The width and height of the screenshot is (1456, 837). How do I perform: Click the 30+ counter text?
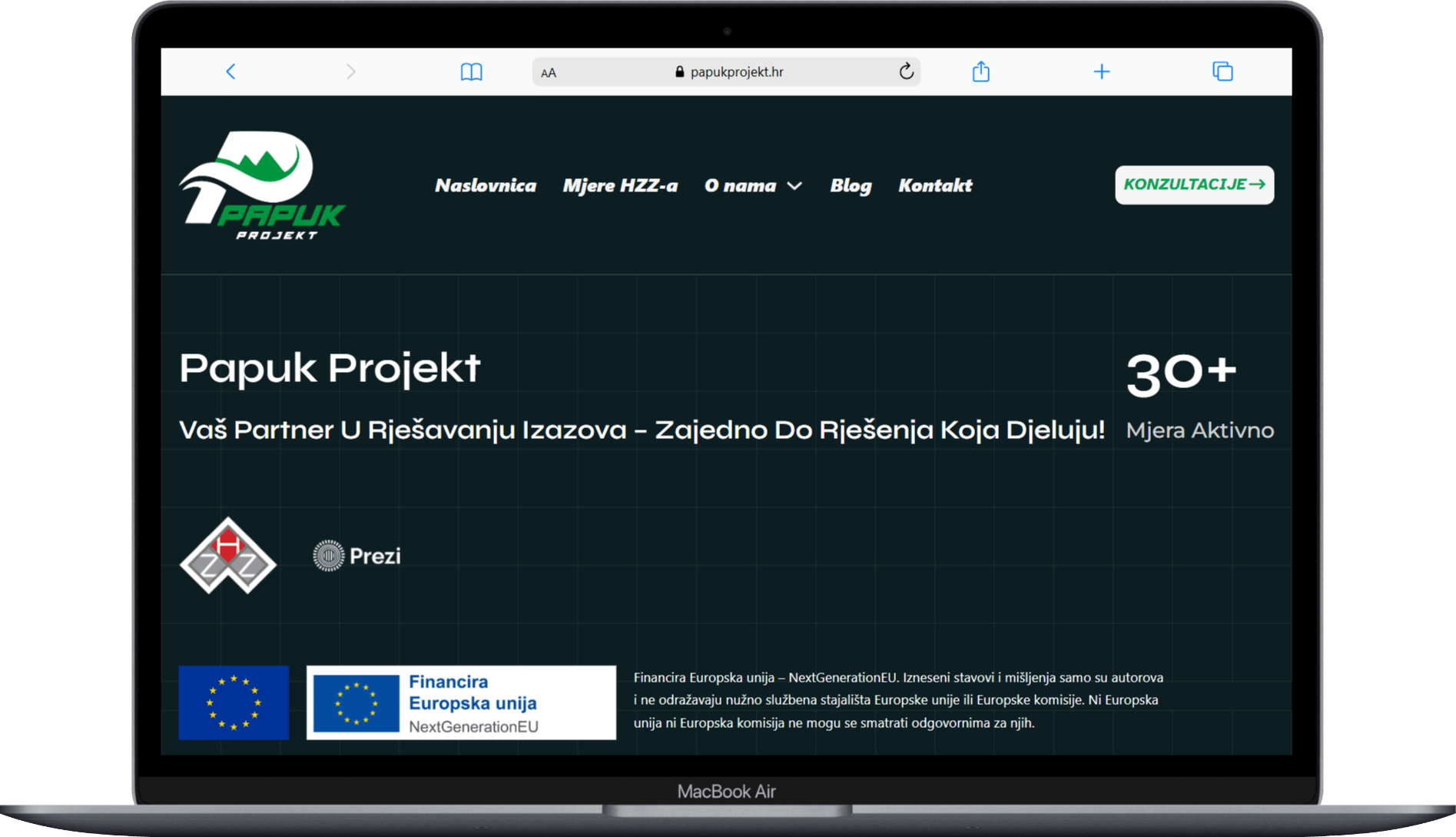tap(1181, 374)
